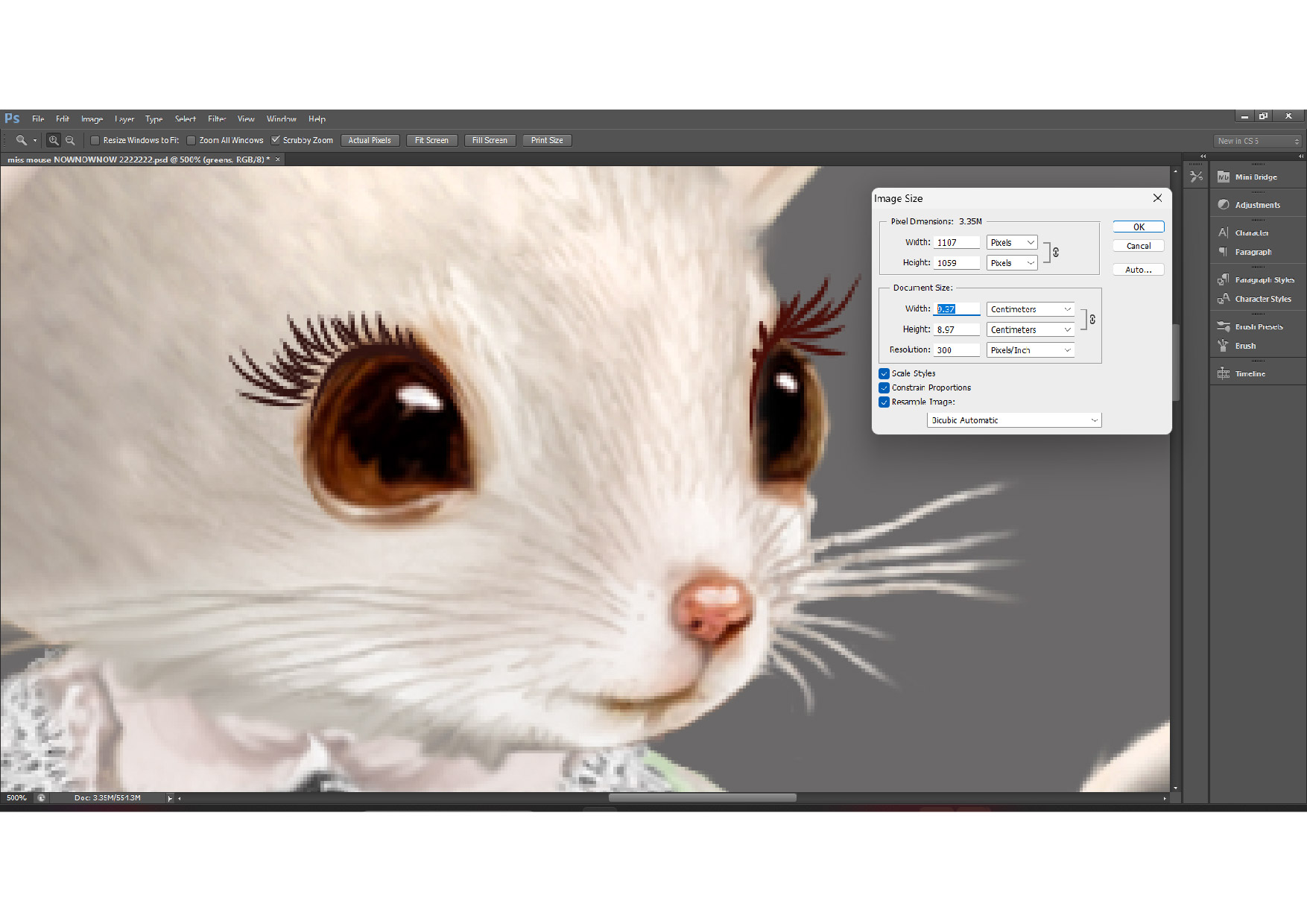Click the Resolution field 300

pyautogui.click(x=957, y=350)
